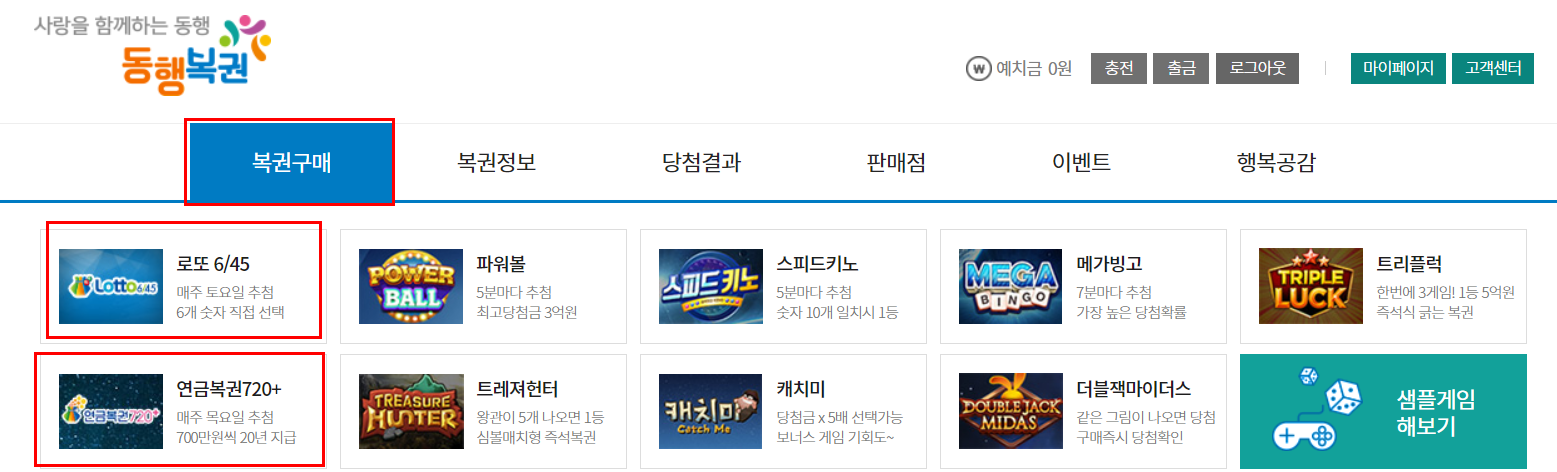Open the Power Ball game thumbnail
1557x472 pixels.
411,286
